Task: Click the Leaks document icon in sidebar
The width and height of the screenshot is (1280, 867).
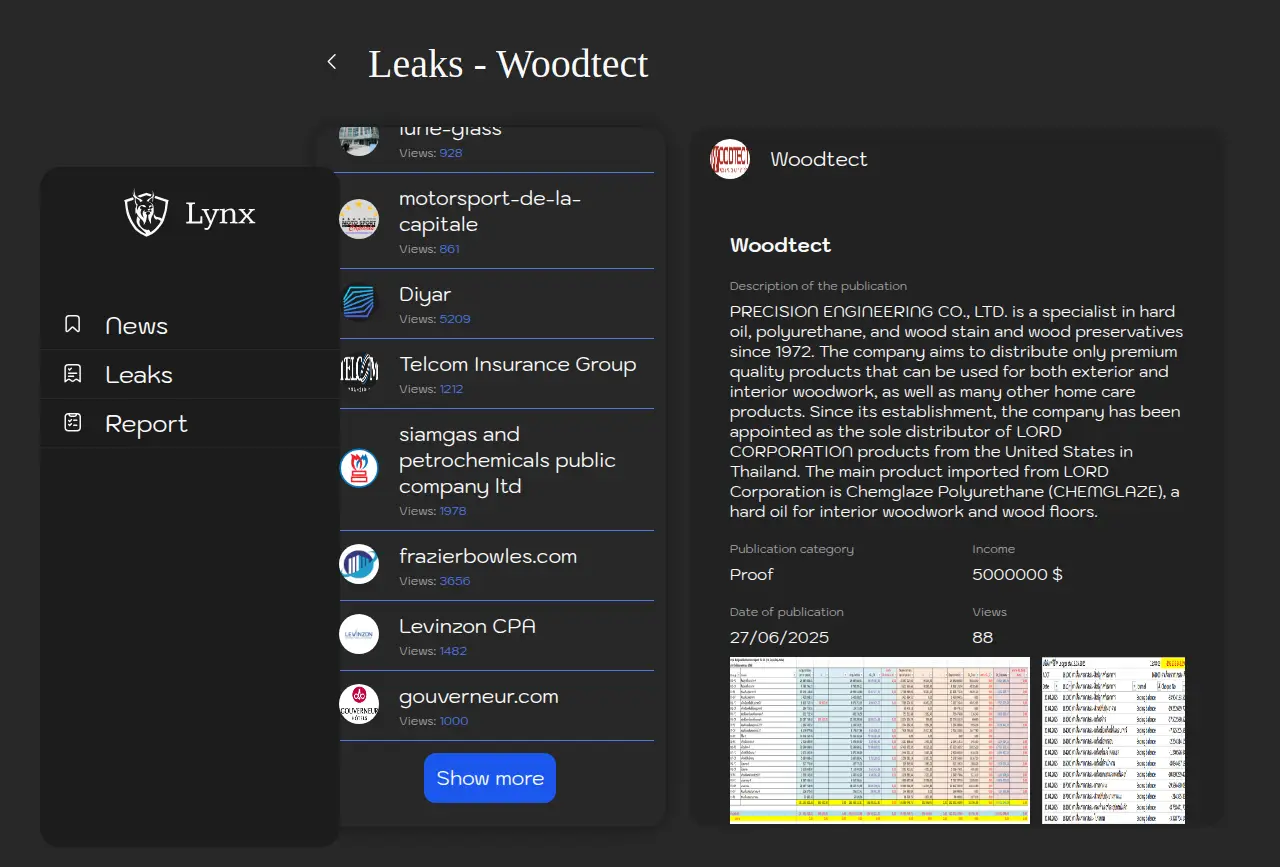Action: coord(73,374)
